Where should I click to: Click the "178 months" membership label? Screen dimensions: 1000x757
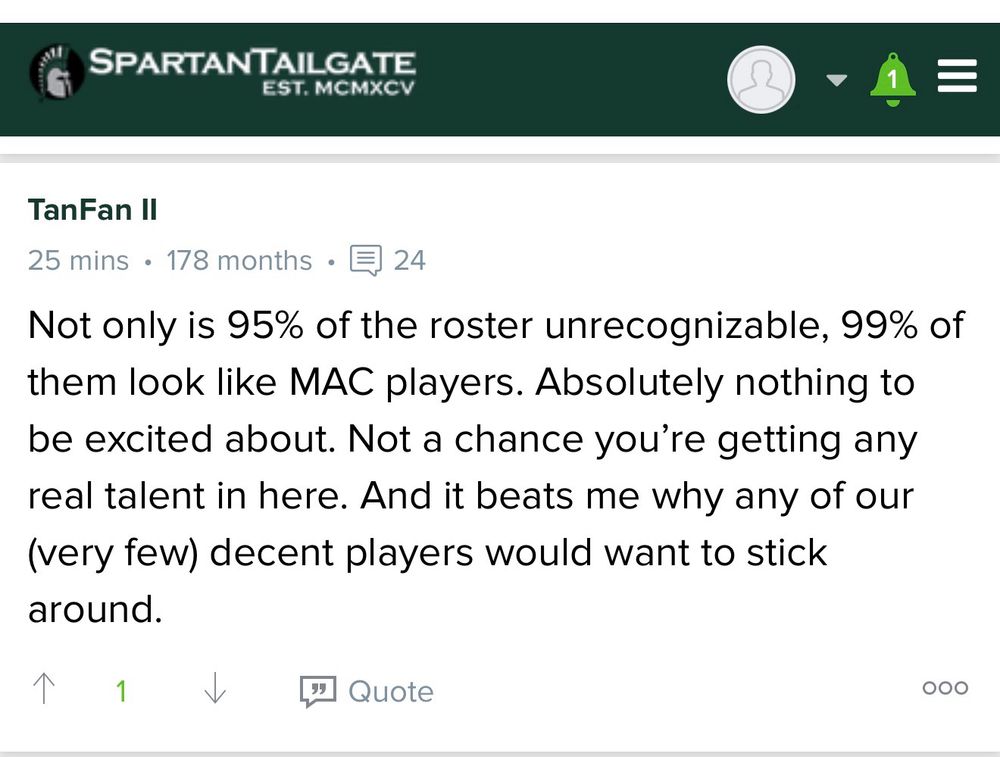pyautogui.click(x=239, y=261)
